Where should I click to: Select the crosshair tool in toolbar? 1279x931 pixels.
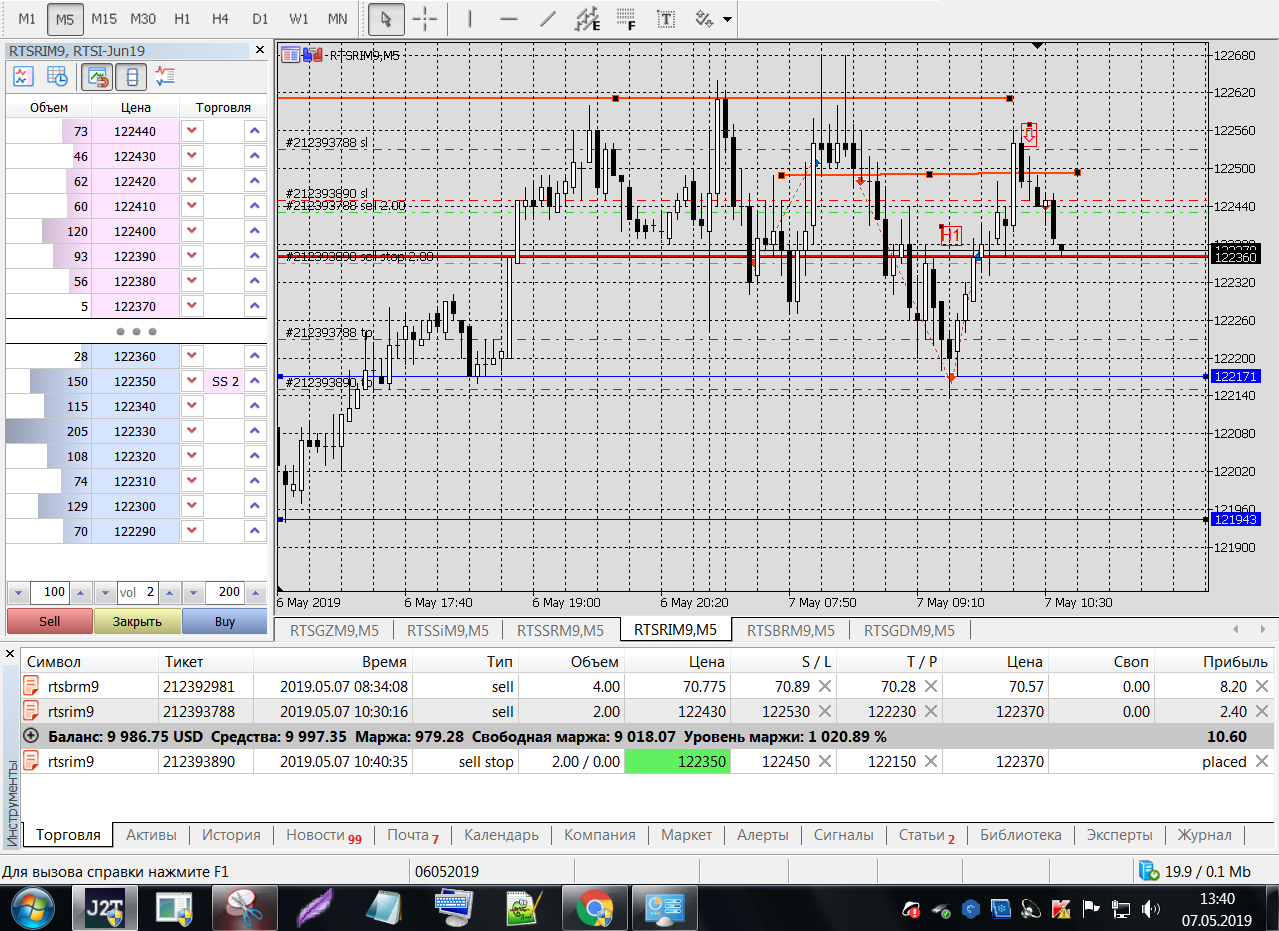click(425, 19)
